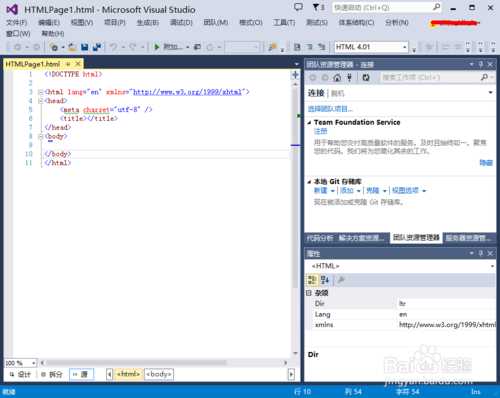This screenshot has width=500, height=398.
Task: Open the feedback speech bubble icon
Action: click(298, 7)
